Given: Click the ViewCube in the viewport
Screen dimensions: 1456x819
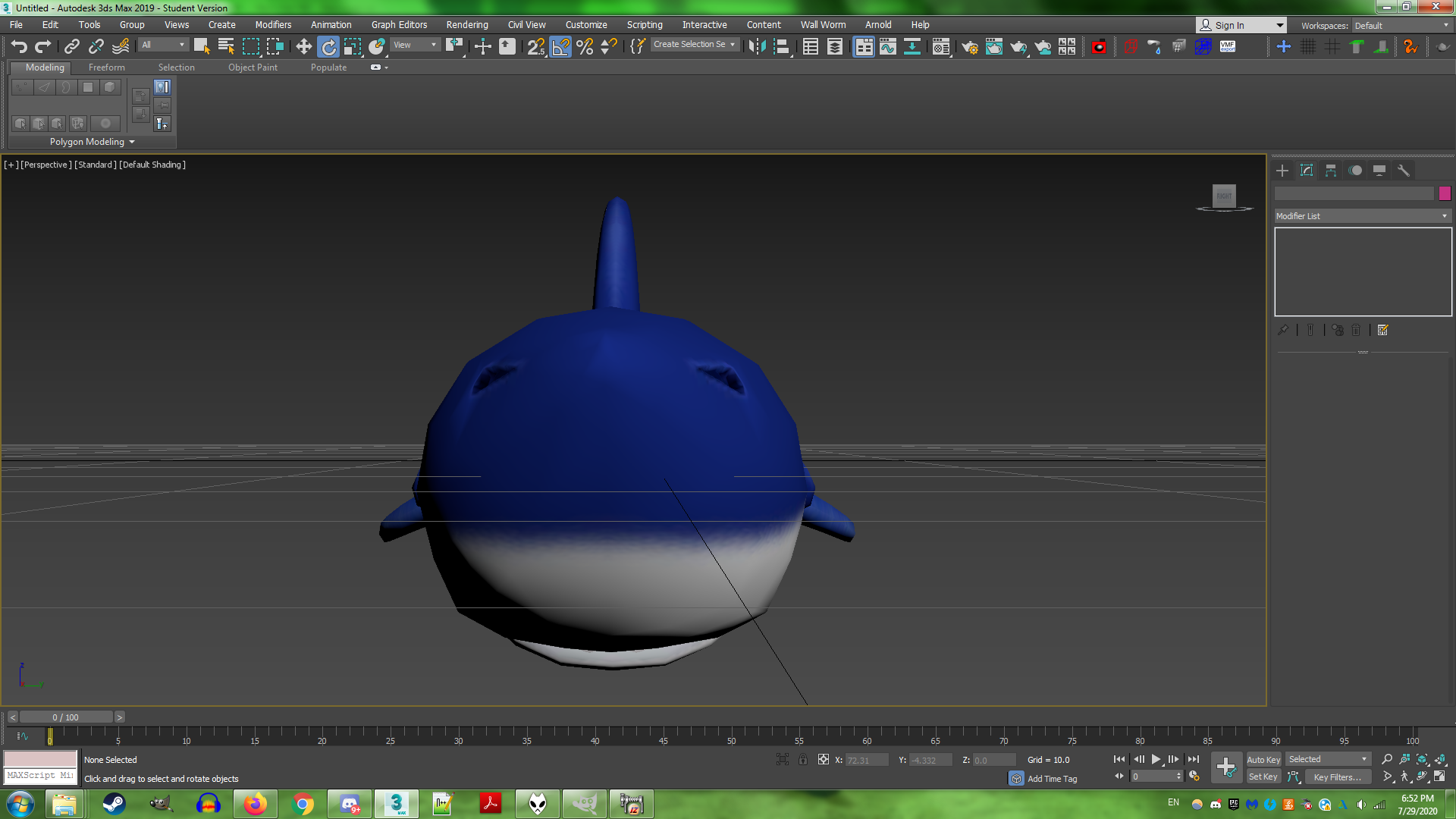Looking at the screenshot, I should coord(1224,196).
